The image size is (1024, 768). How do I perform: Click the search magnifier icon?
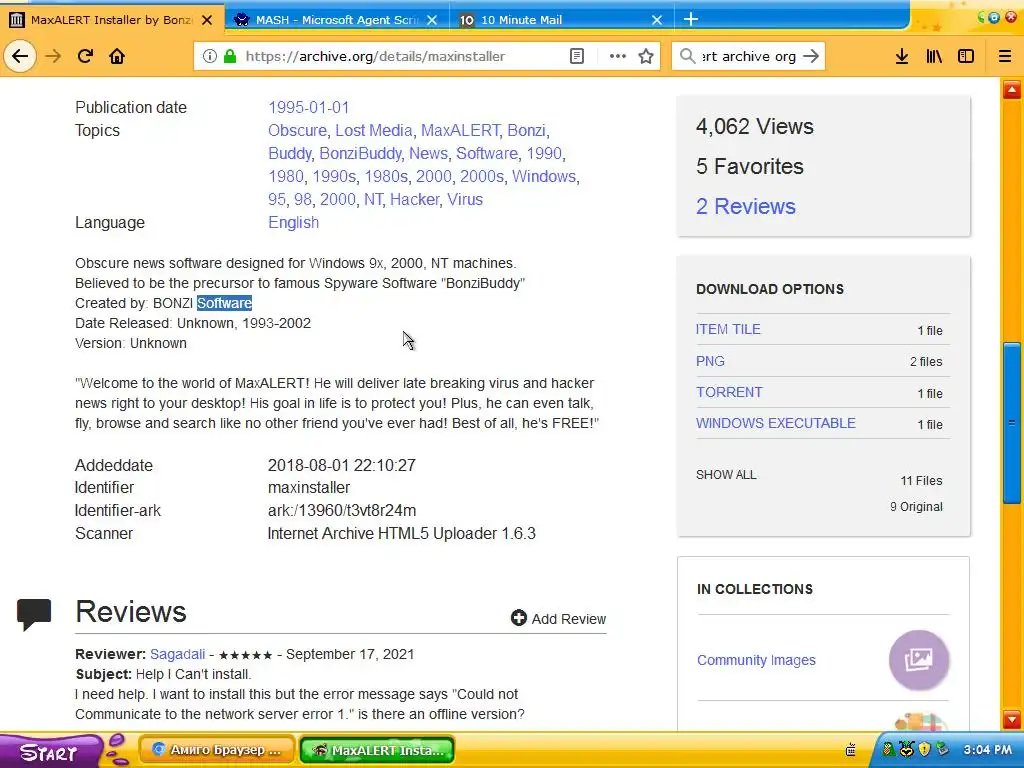coord(687,56)
